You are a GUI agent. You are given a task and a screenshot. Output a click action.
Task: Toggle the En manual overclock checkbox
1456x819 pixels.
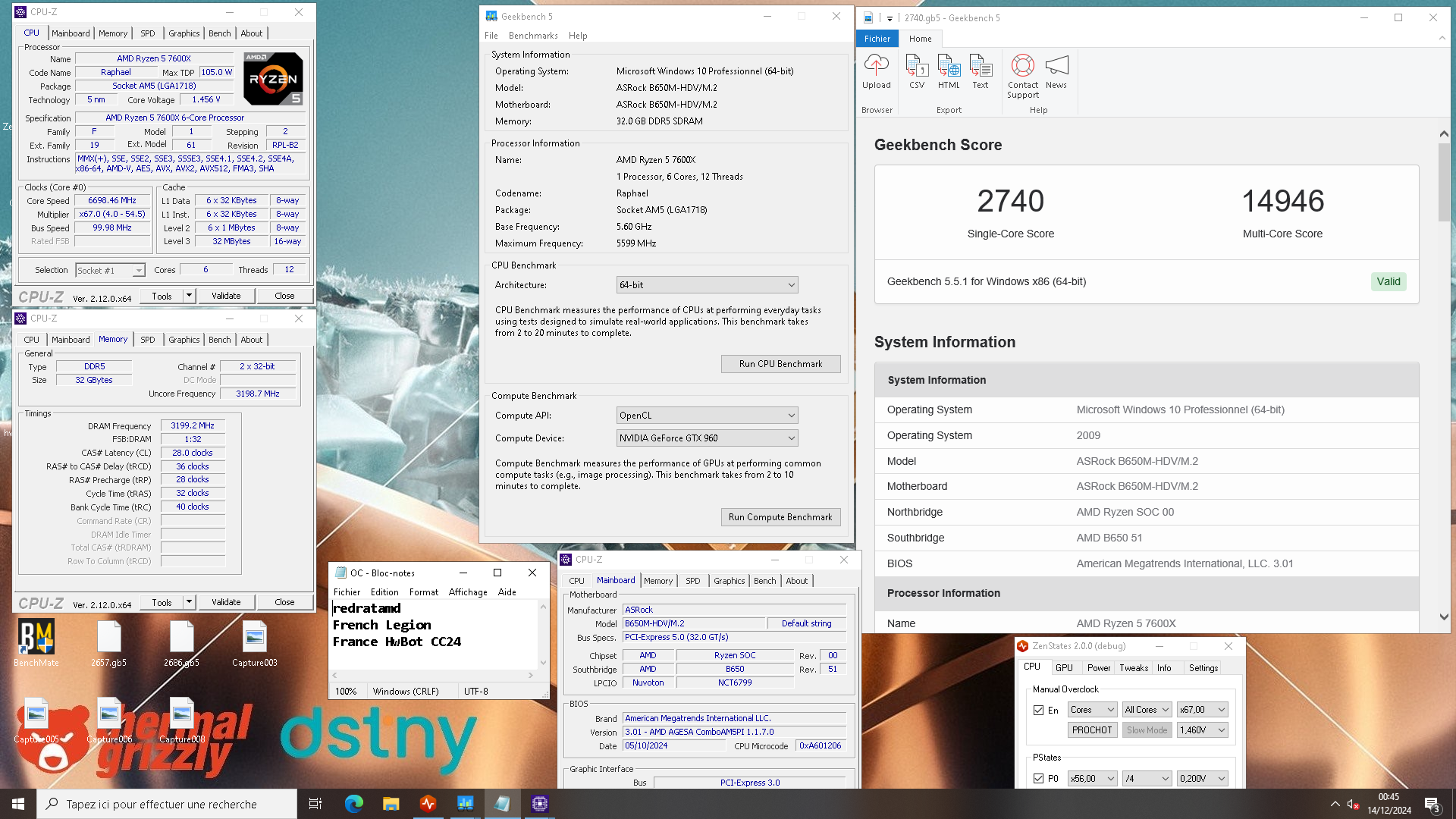1038,711
